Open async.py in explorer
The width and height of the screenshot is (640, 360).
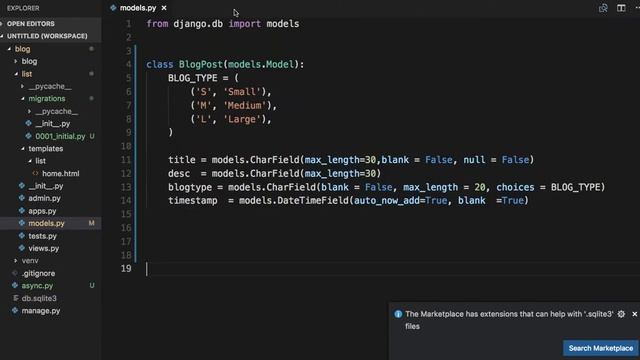[37, 286]
